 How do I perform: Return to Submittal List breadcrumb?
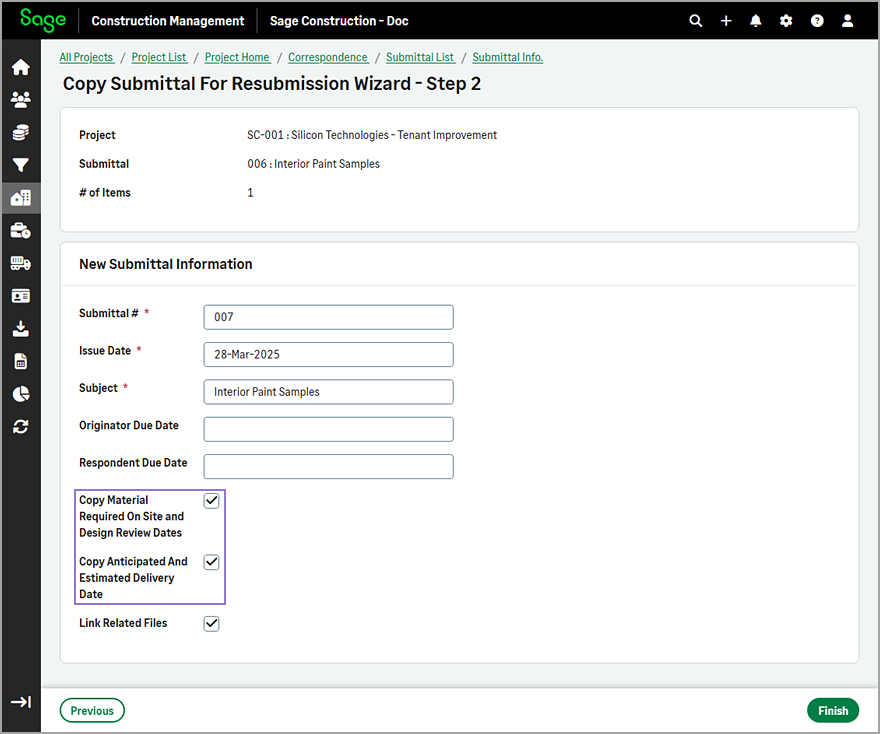420,57
